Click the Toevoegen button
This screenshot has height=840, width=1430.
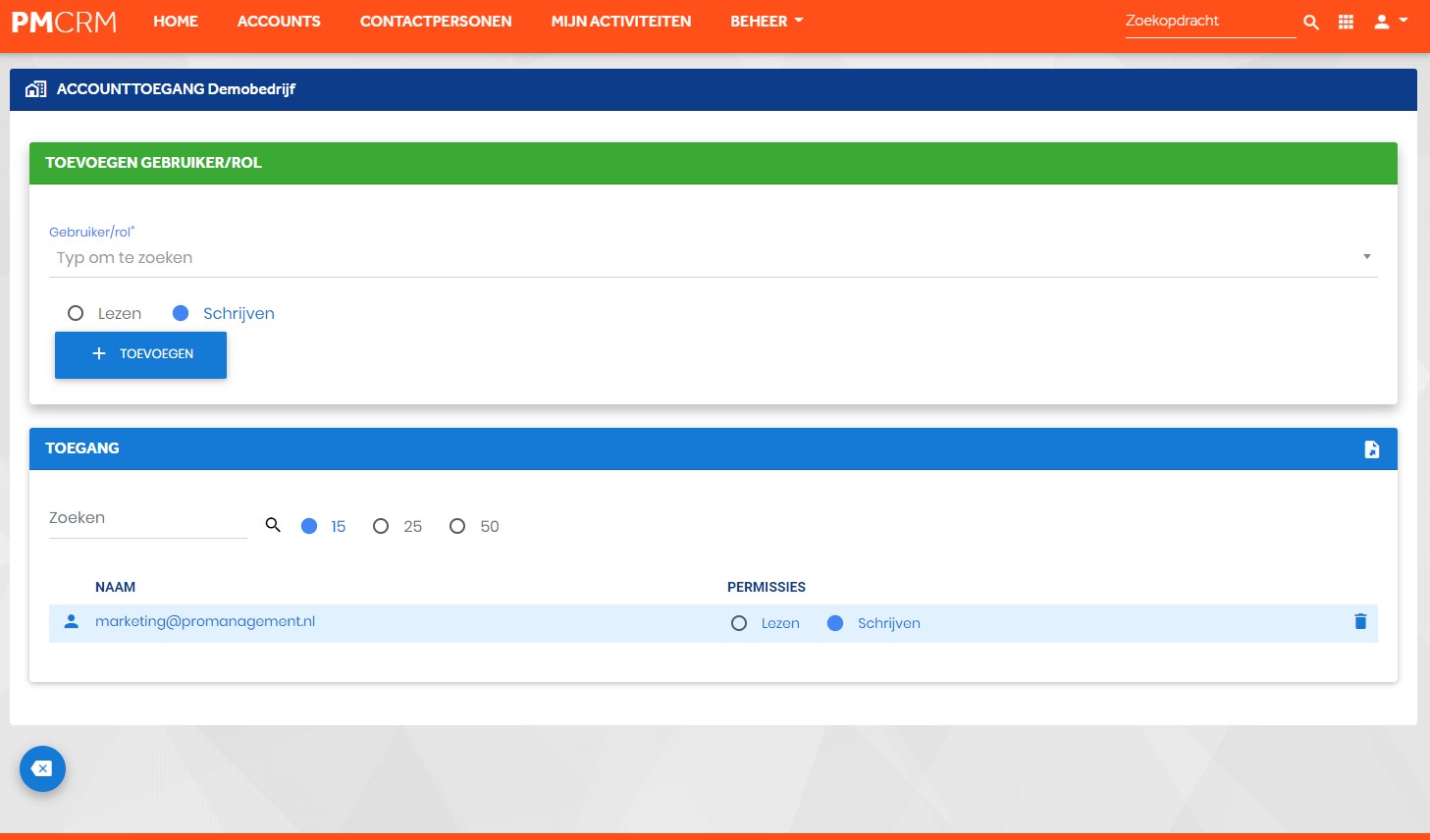140,354
